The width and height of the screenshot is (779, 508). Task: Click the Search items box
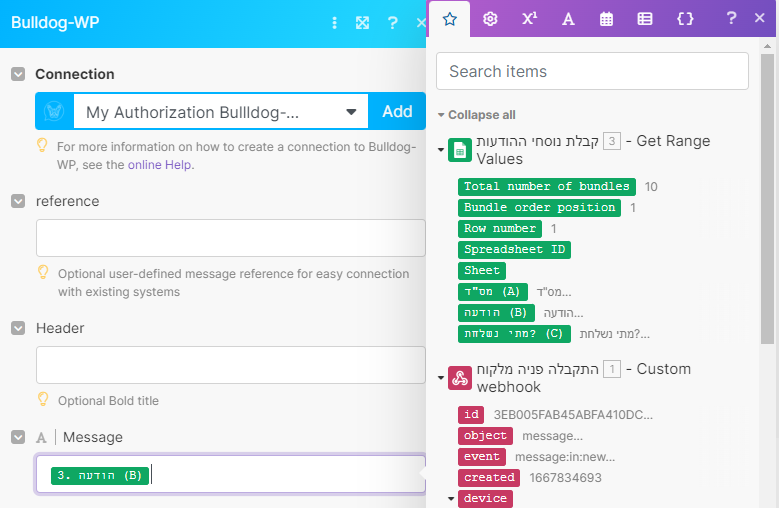click(x=592, y=72)
